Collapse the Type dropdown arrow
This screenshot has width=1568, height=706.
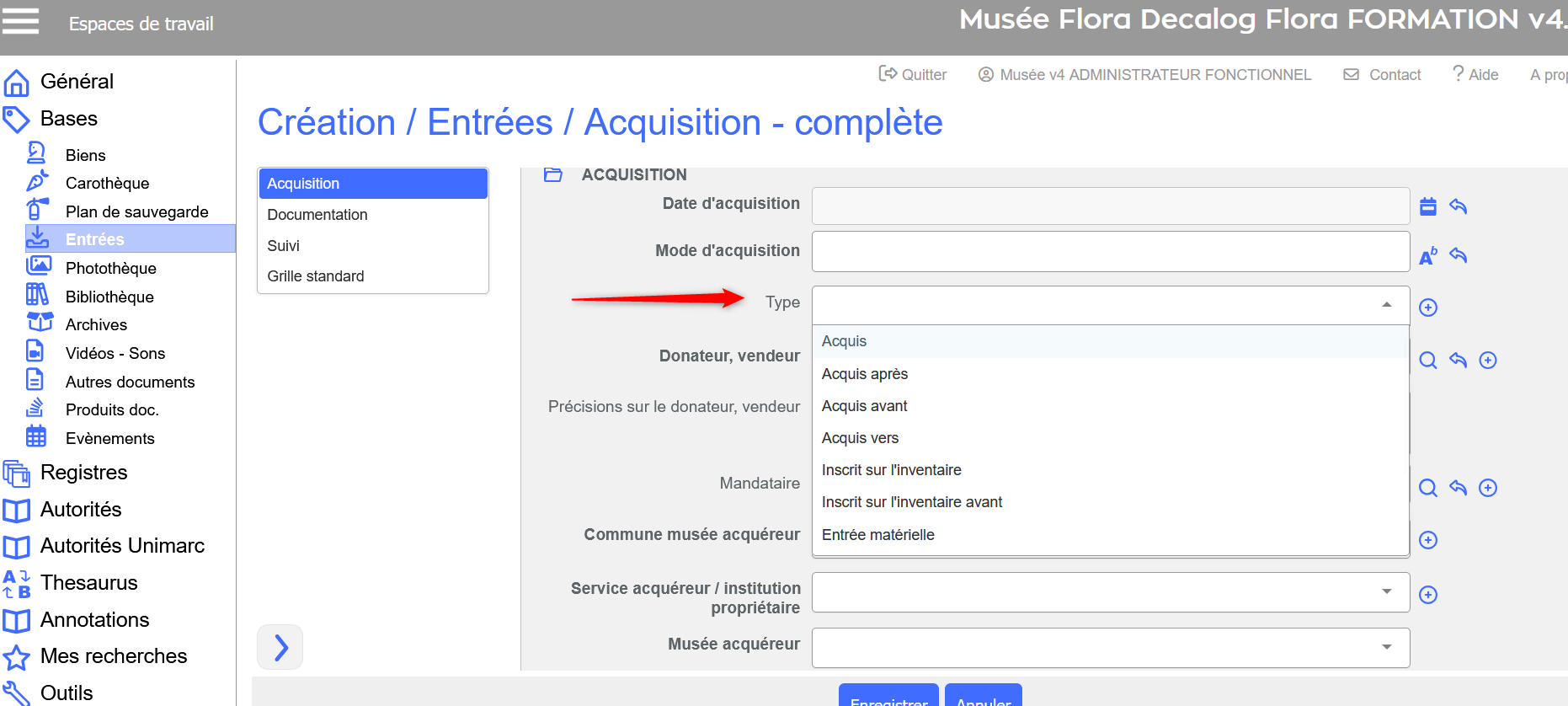coord(1387,305)
